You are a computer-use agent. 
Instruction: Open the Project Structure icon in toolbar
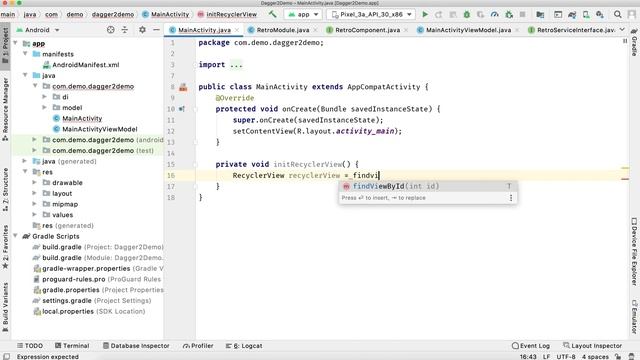tap(540, 14)
